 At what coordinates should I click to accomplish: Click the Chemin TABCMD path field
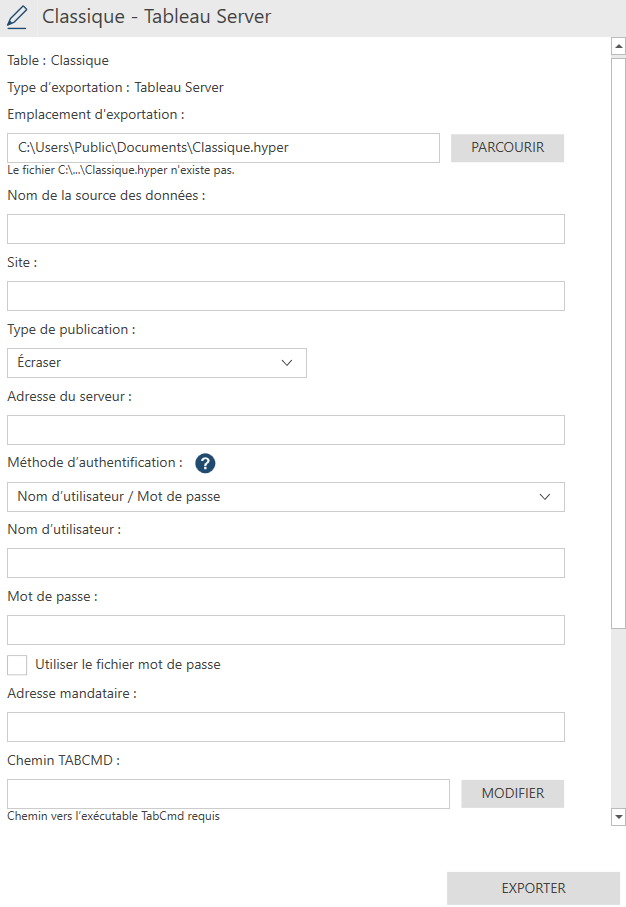(228, 794)
